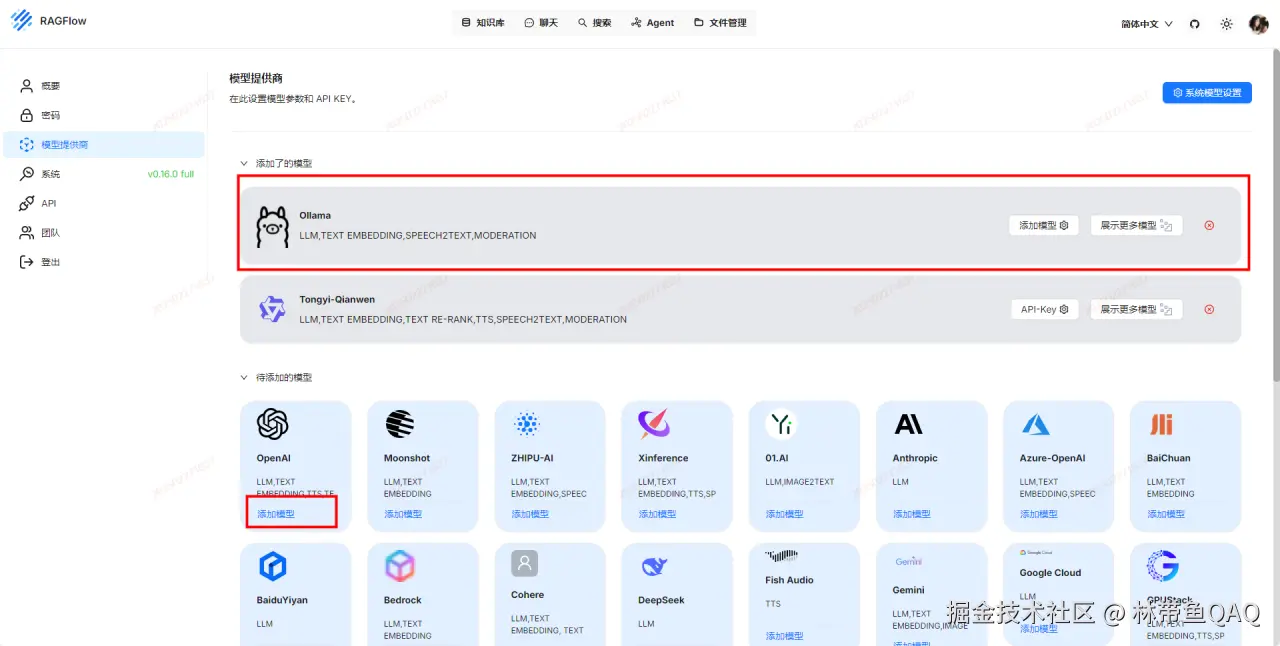Toggle the sun theme icon
This screenshot has height=646, width=1280.
click(1226, 23)
